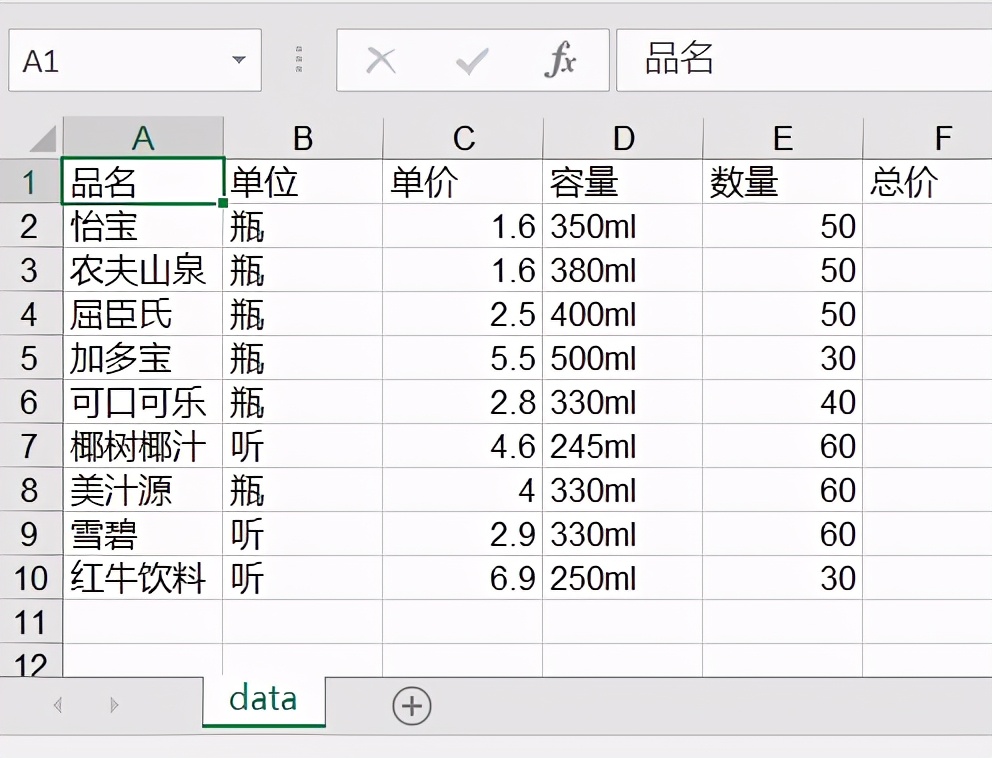992x758 pixels.
Task: Select column F header
Action: (927, 138)
